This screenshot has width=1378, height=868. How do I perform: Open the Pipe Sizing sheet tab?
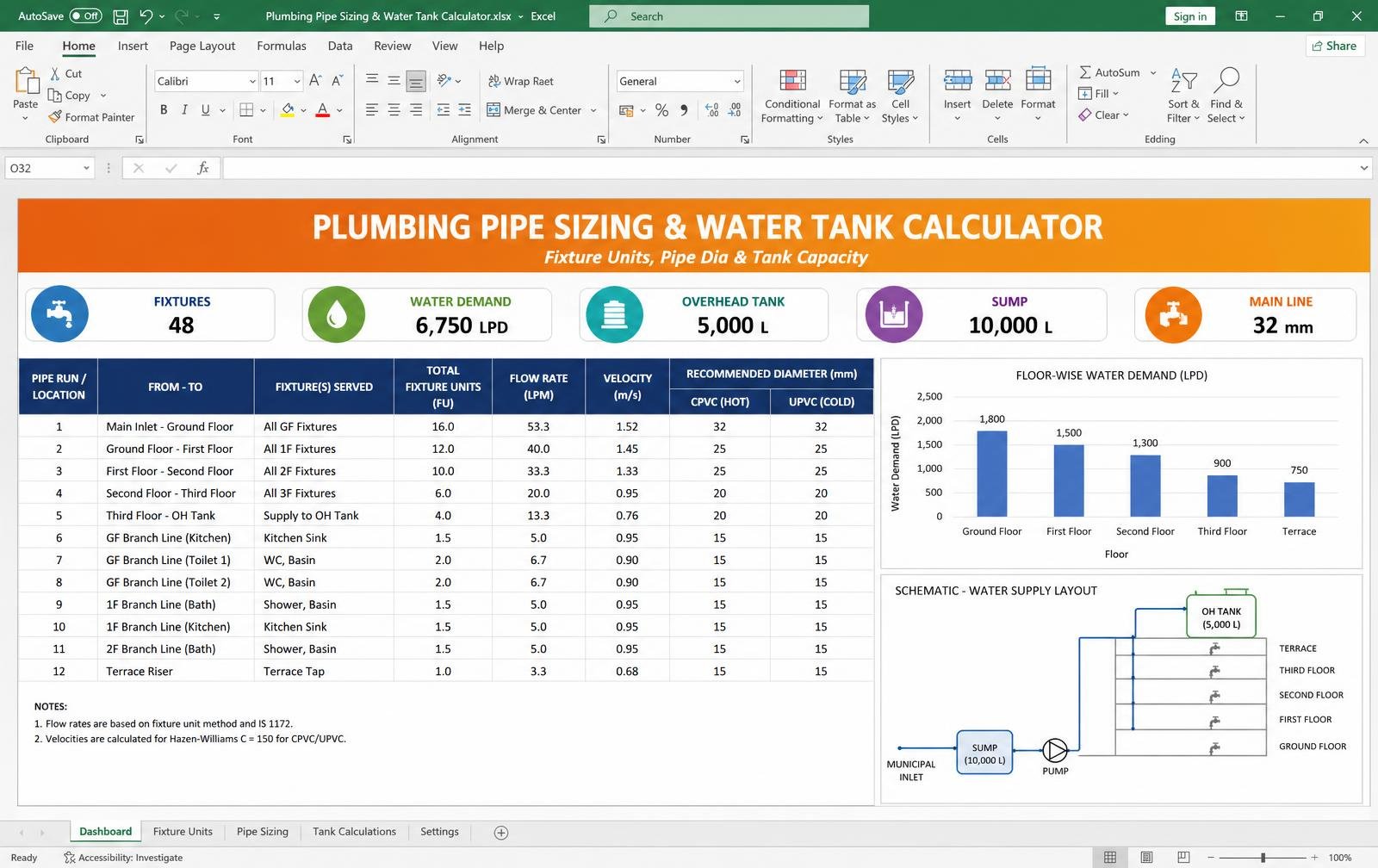263,832
